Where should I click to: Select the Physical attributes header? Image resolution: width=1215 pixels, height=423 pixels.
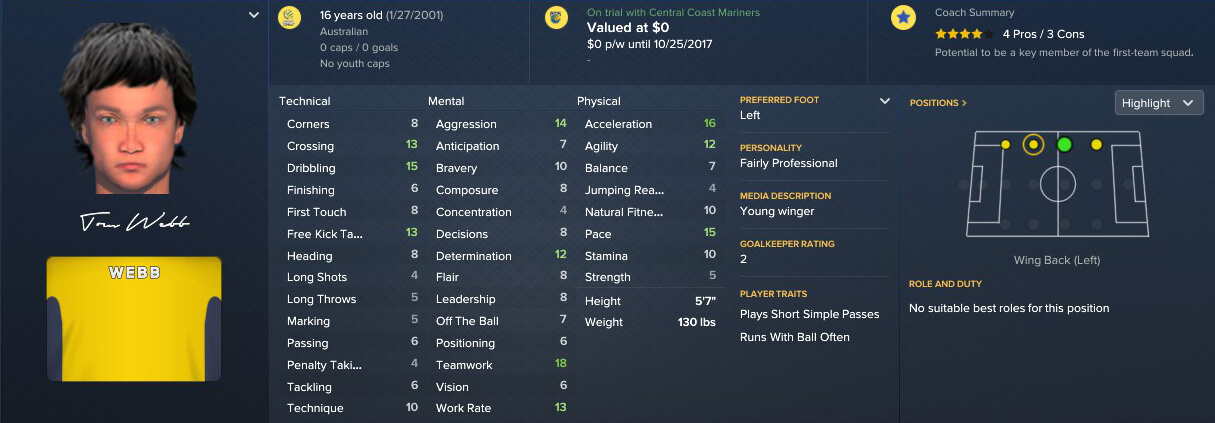pos(599,101)
